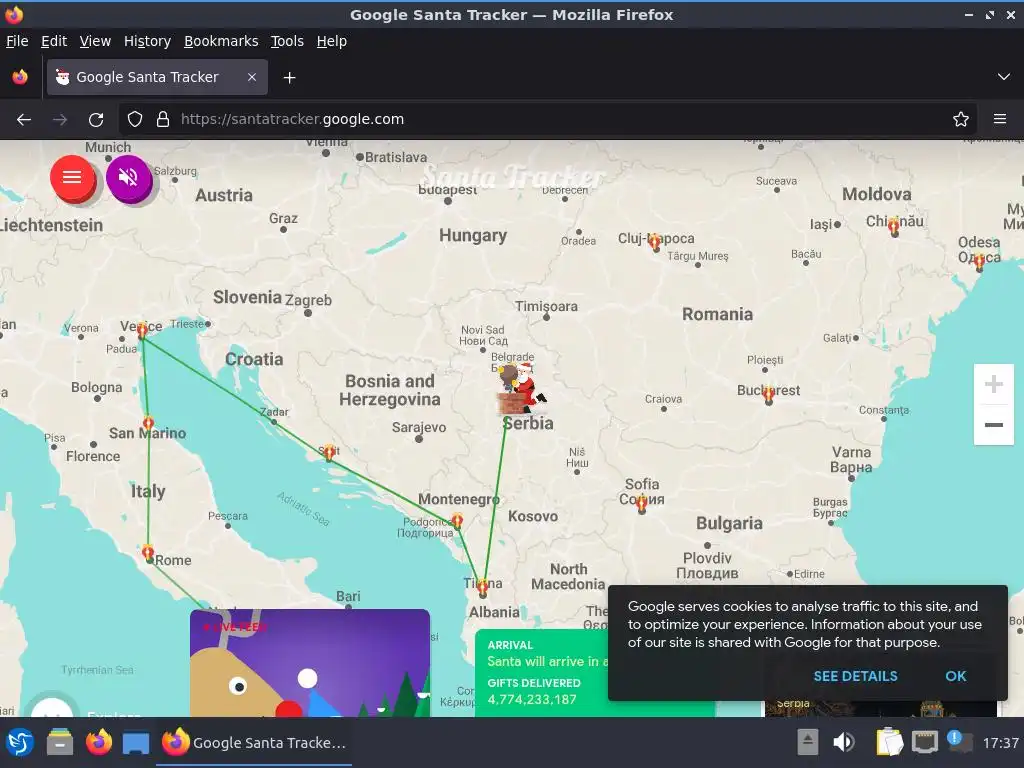
Task: Click the Sarajevo city label
Action: click(419, 427)
